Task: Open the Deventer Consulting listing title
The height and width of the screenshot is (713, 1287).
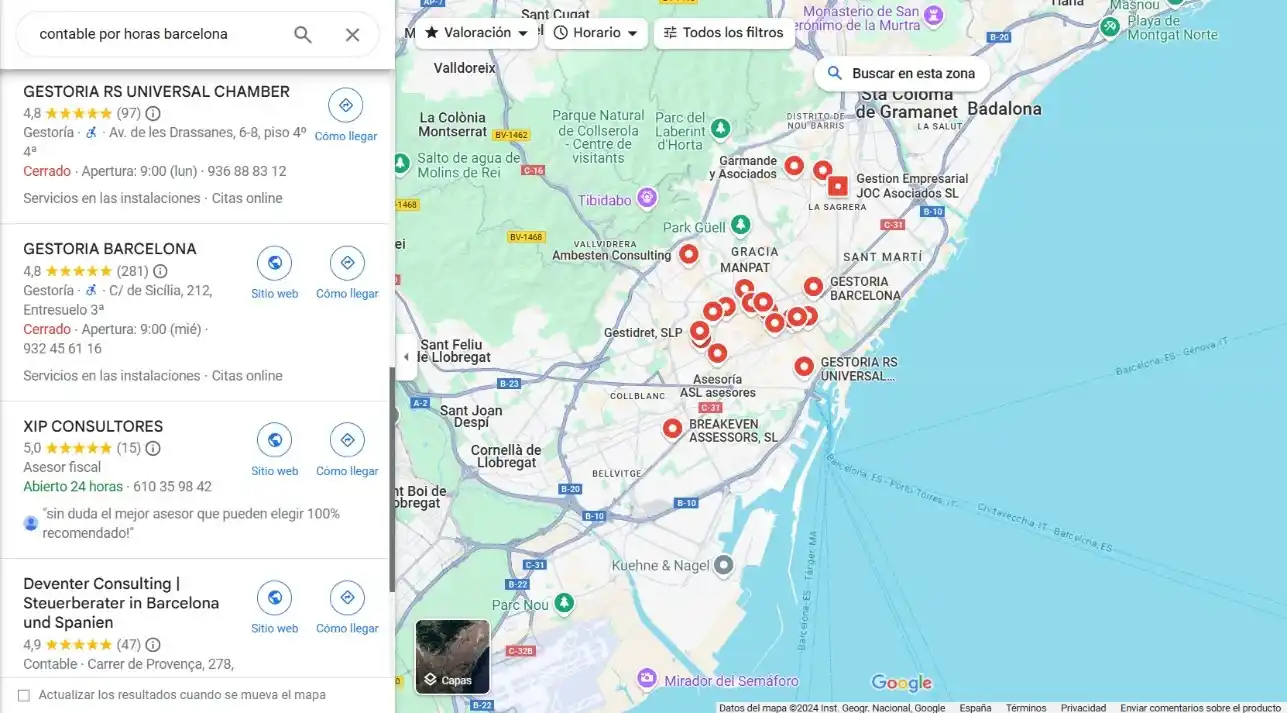Action: click(x=121, y=603)
